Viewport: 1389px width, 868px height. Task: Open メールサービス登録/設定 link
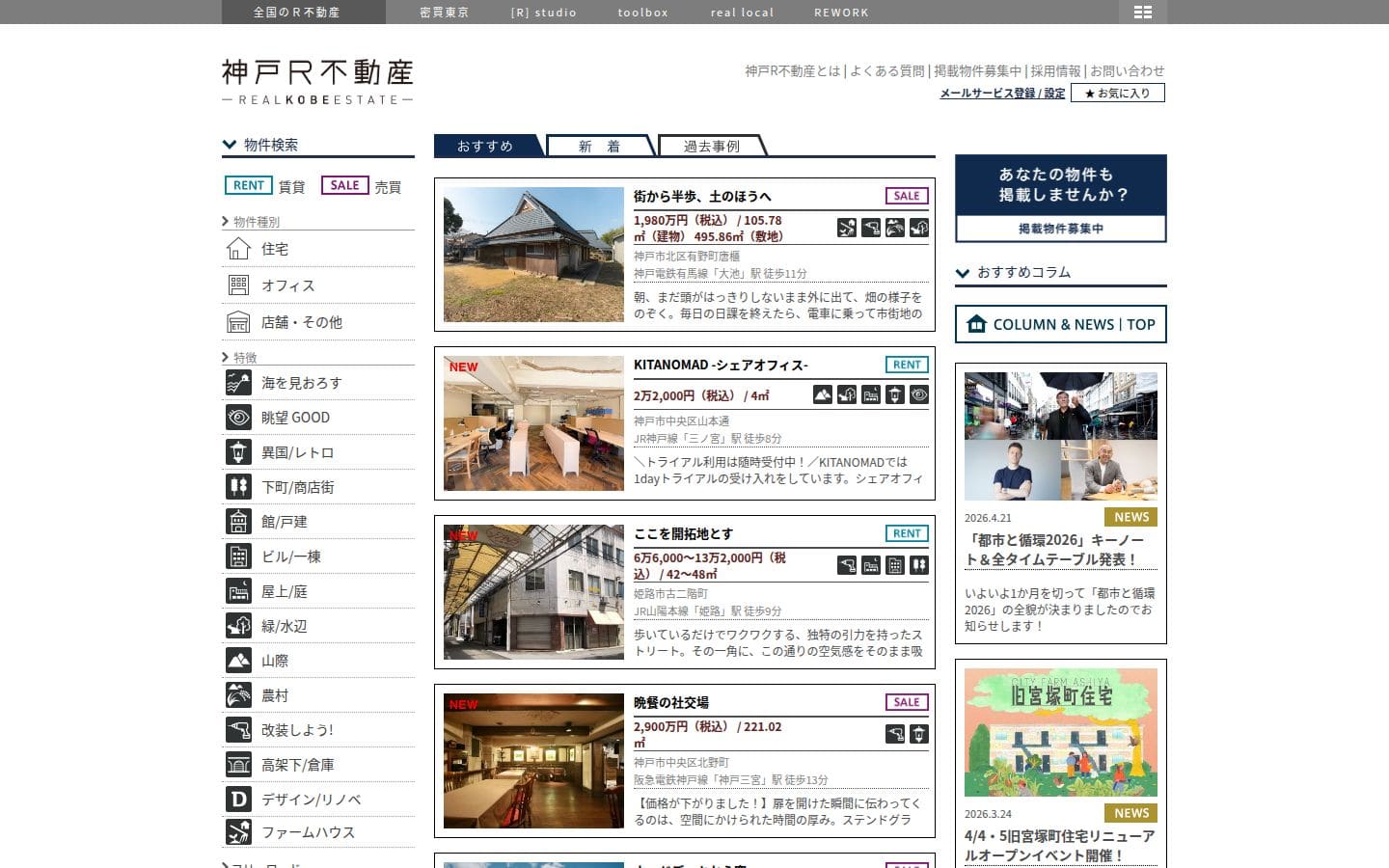pyautogui.click(x=1002, y=94)
